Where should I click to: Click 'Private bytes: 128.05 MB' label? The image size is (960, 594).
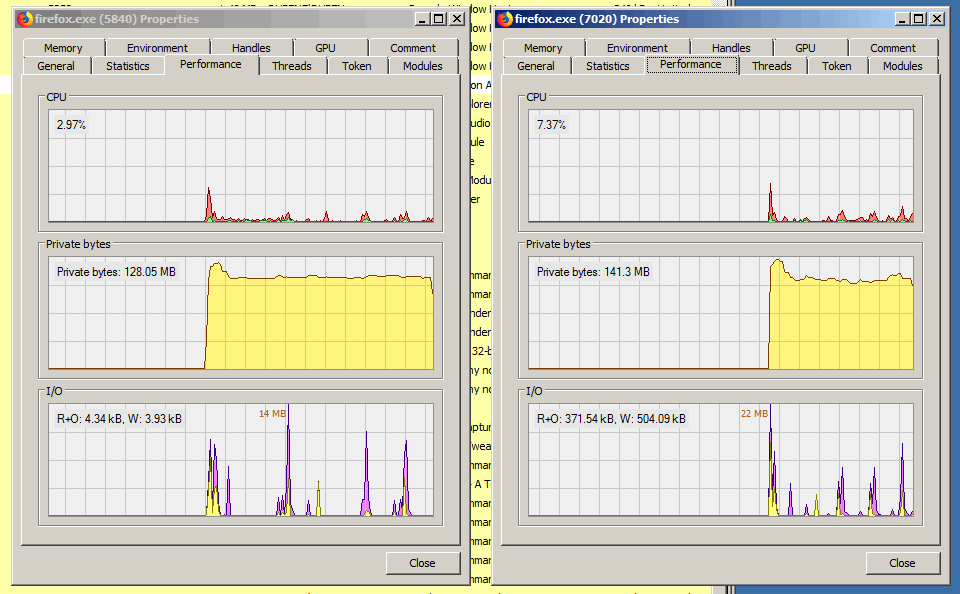click(x=116, y=272)
